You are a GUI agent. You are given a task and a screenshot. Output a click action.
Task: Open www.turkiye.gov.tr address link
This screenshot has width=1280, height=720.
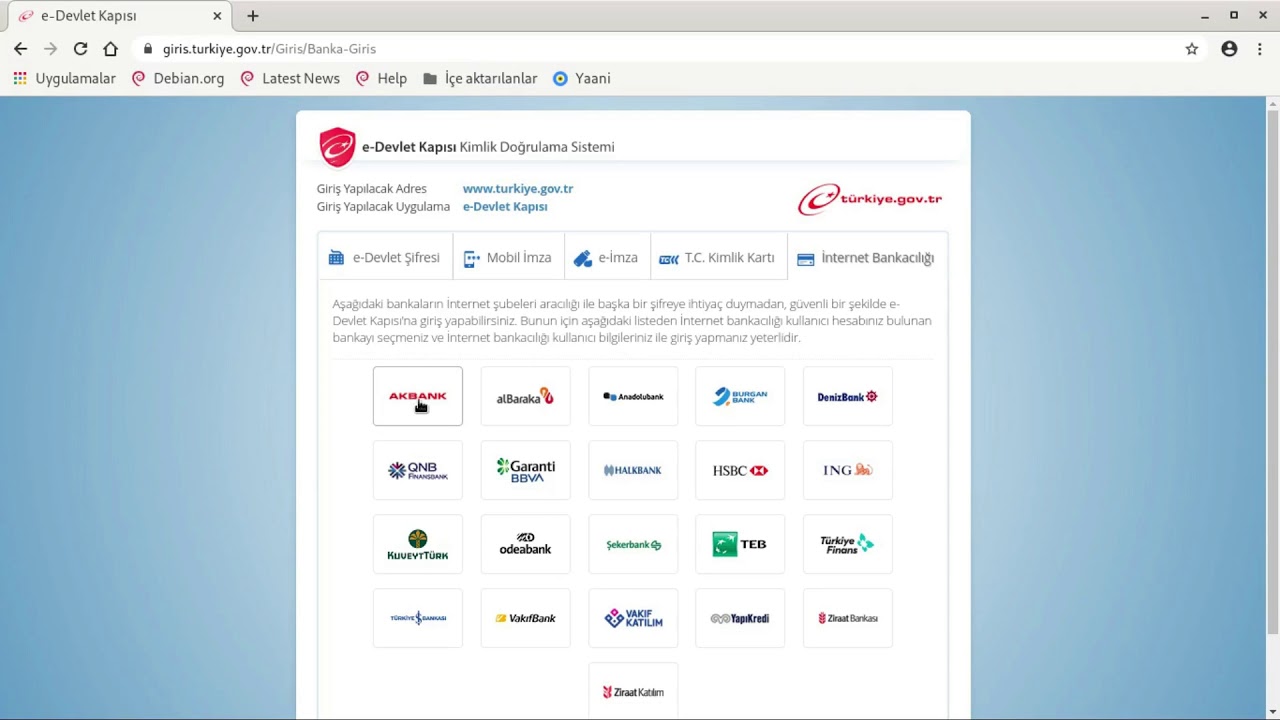518,189
